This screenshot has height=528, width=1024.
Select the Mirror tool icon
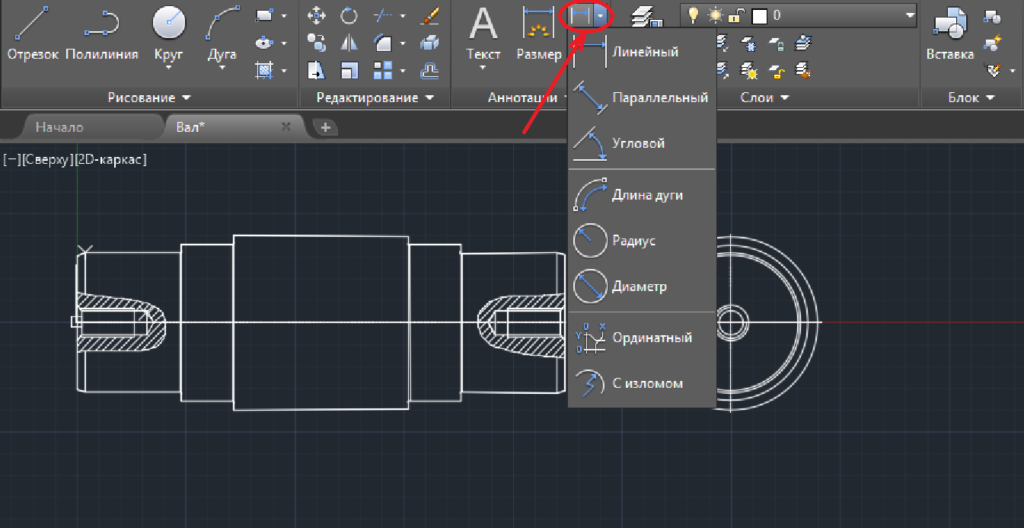pyautogui.click(x=349, y=43)
